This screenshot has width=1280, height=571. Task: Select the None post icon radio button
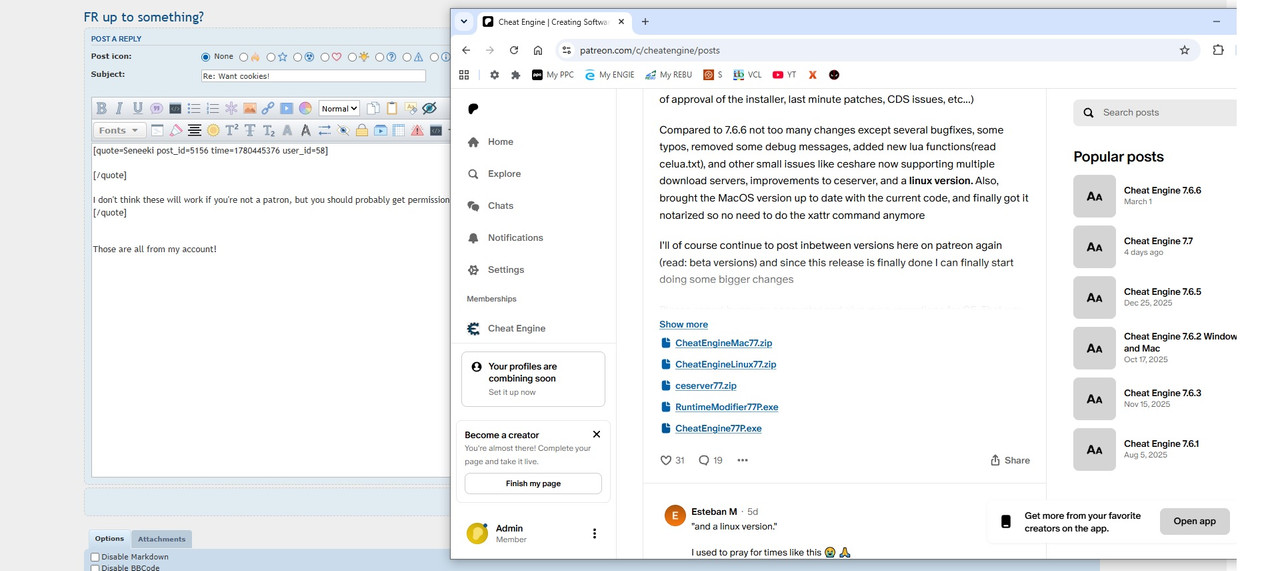[x=206, y=57]
